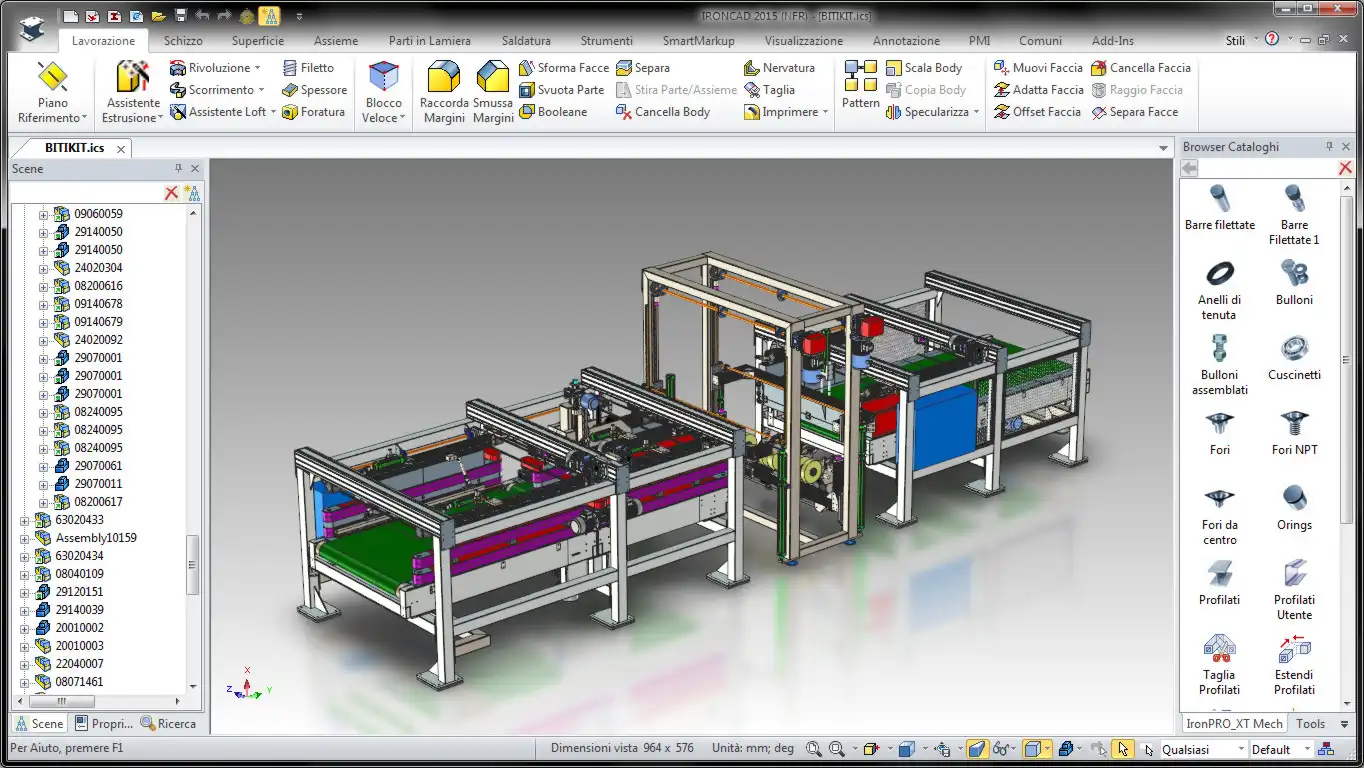
Task: Expand the Assembly10159 tree node
Action: pyautogui.click(x=25, y=538)
